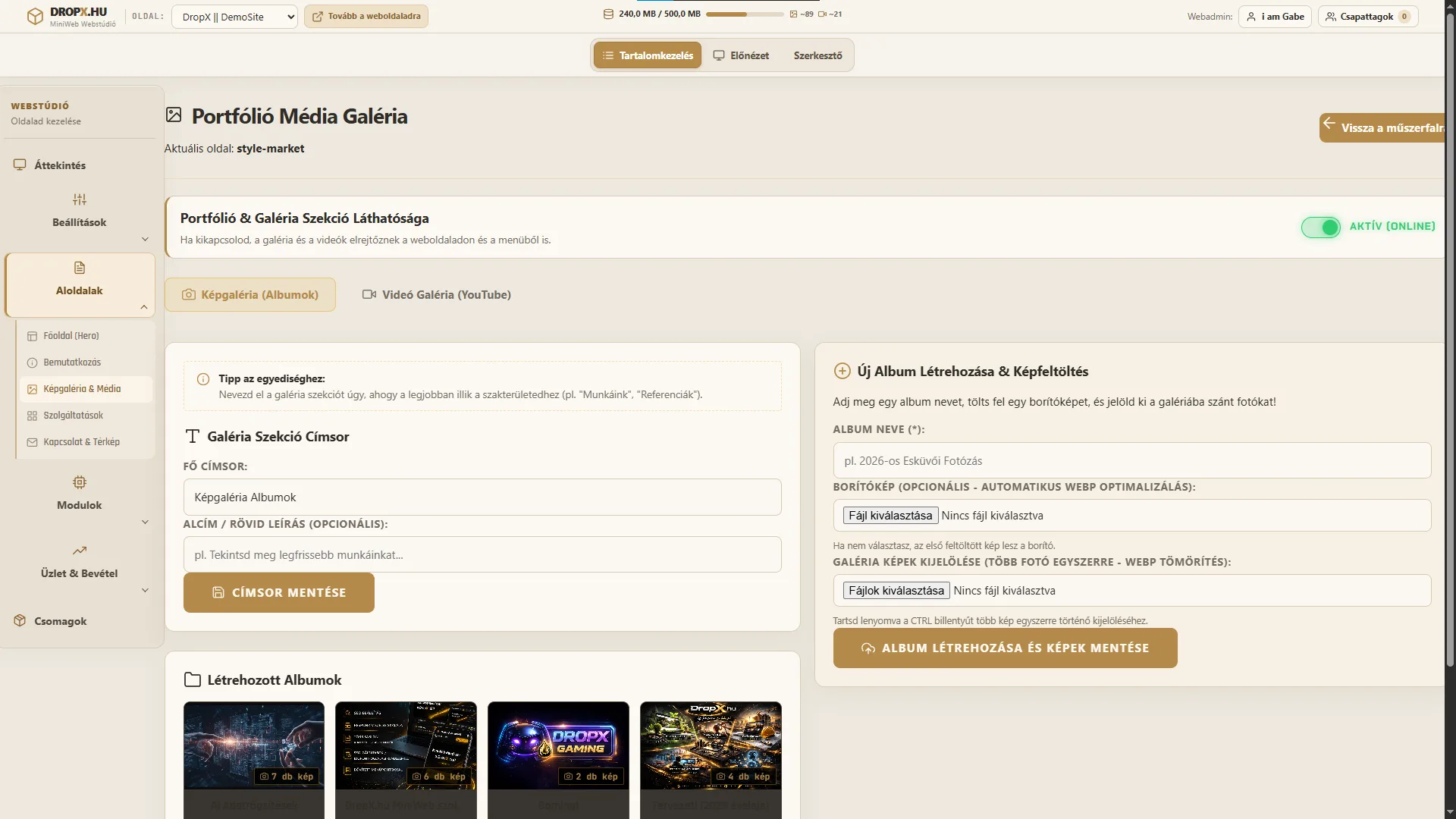Screen dimensions: 1456x819
Task: Toggle the Aktív (Online) visibility switch
Action: (x=1321, y=227)
